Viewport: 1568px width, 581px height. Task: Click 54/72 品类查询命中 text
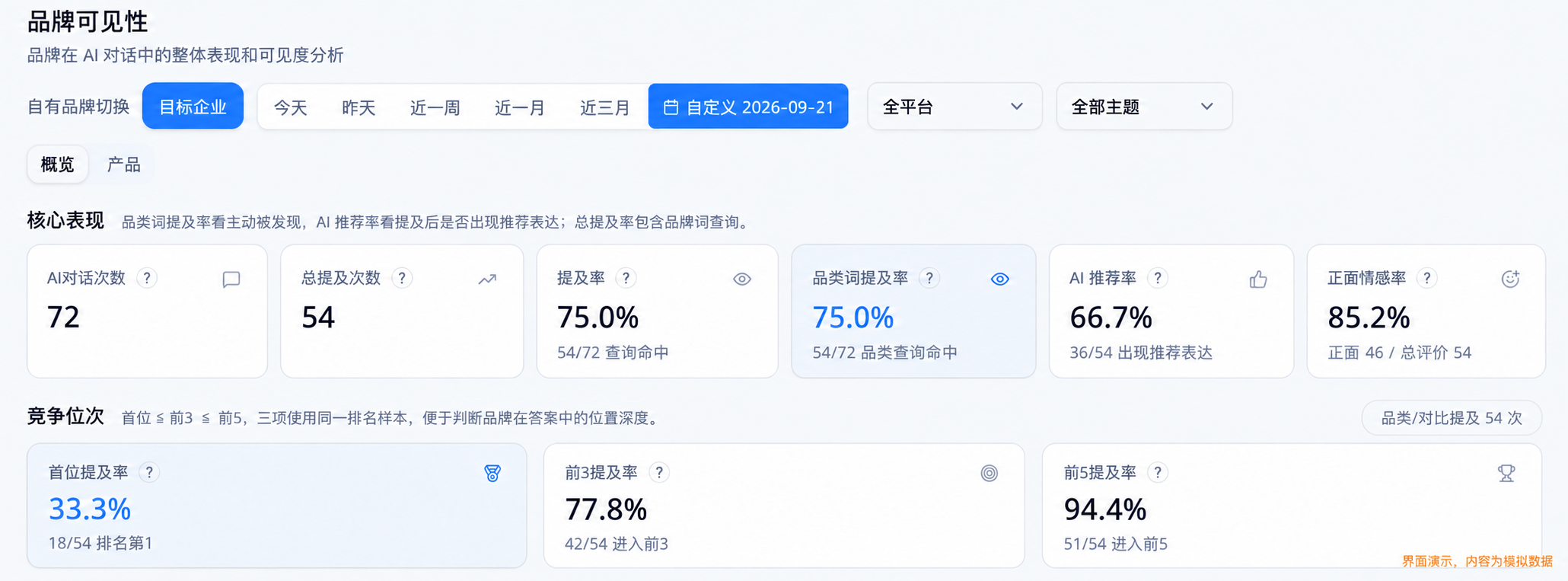[884, 353]
